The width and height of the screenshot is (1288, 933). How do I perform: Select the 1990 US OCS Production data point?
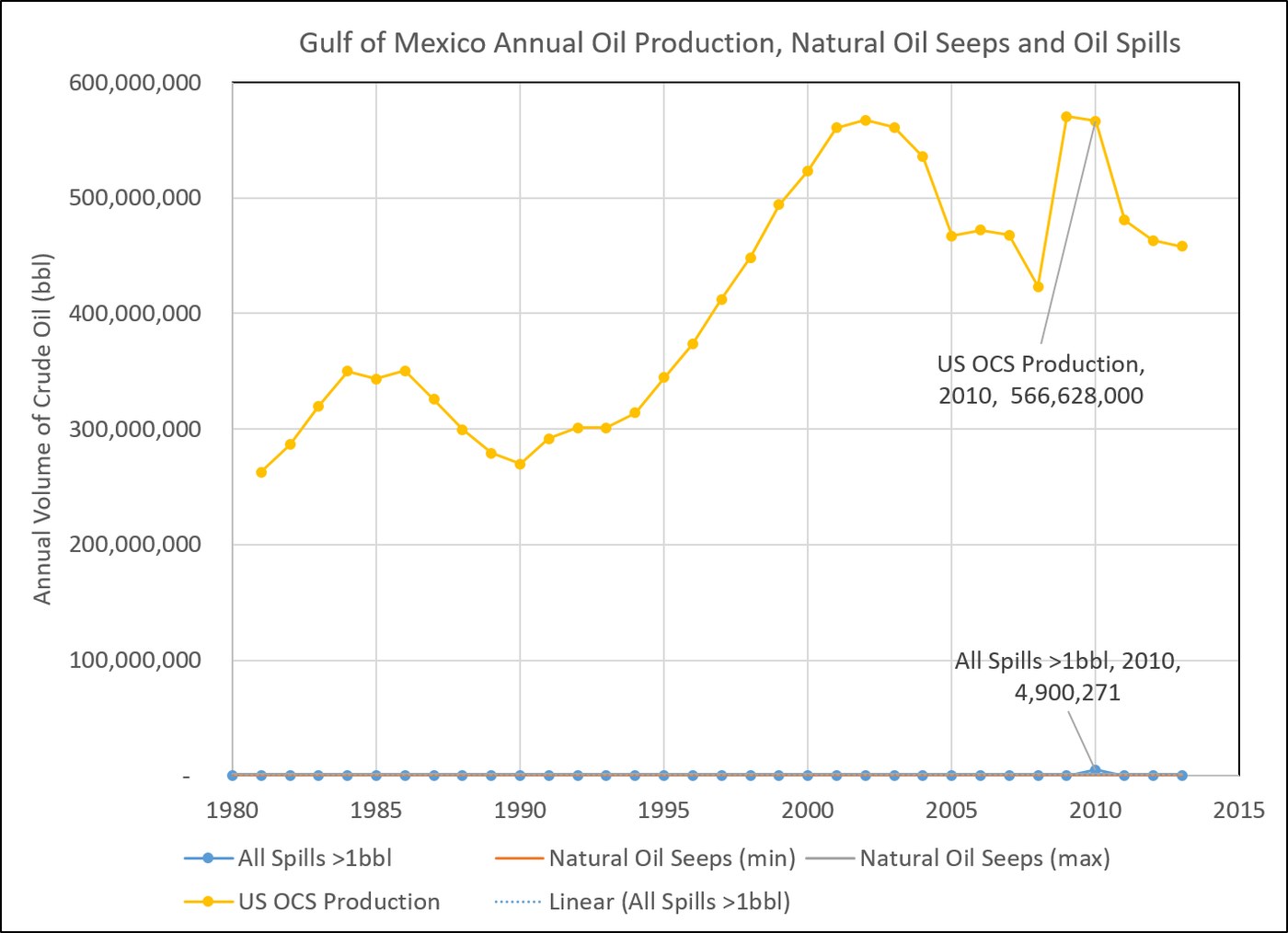tap(520, 465)
